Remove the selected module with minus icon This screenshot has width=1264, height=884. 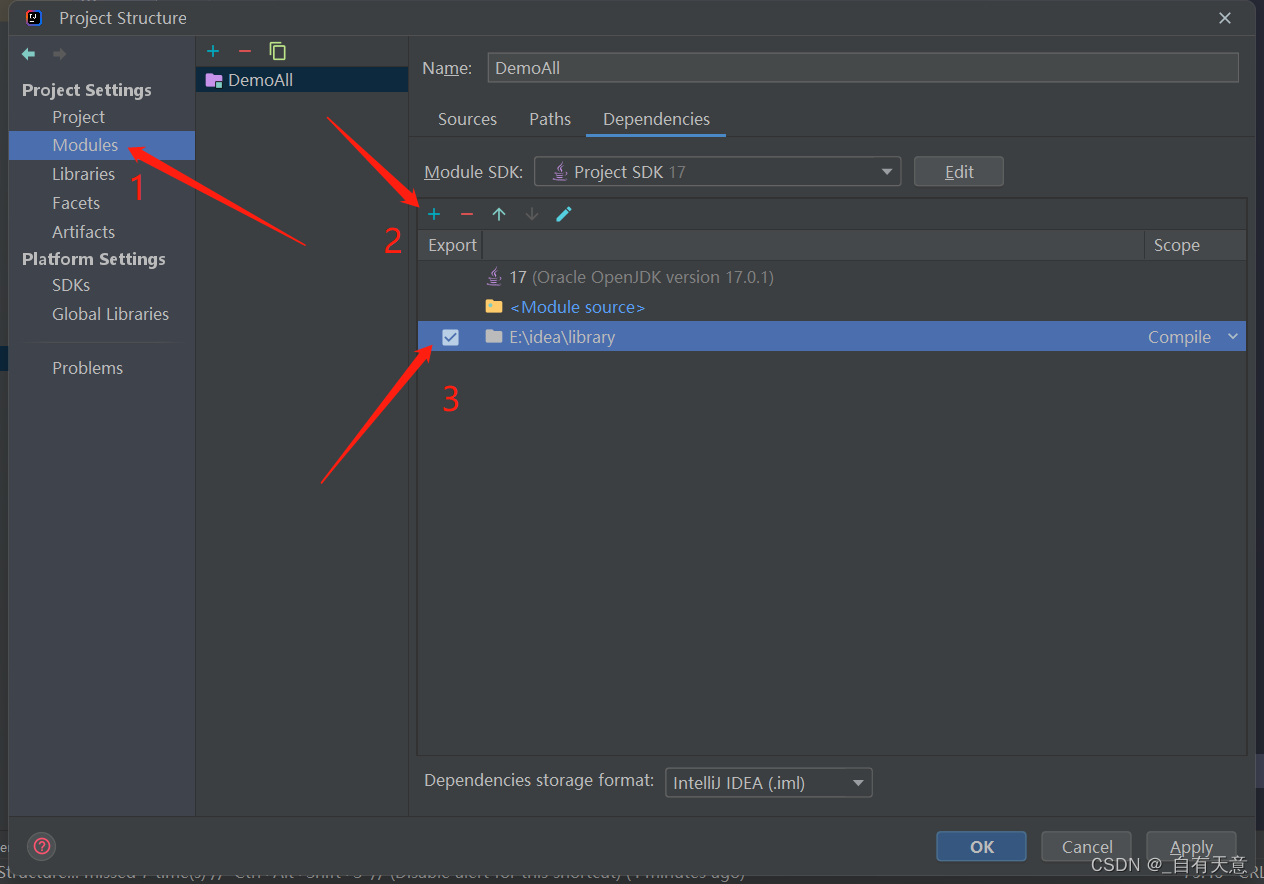point(245,51)
